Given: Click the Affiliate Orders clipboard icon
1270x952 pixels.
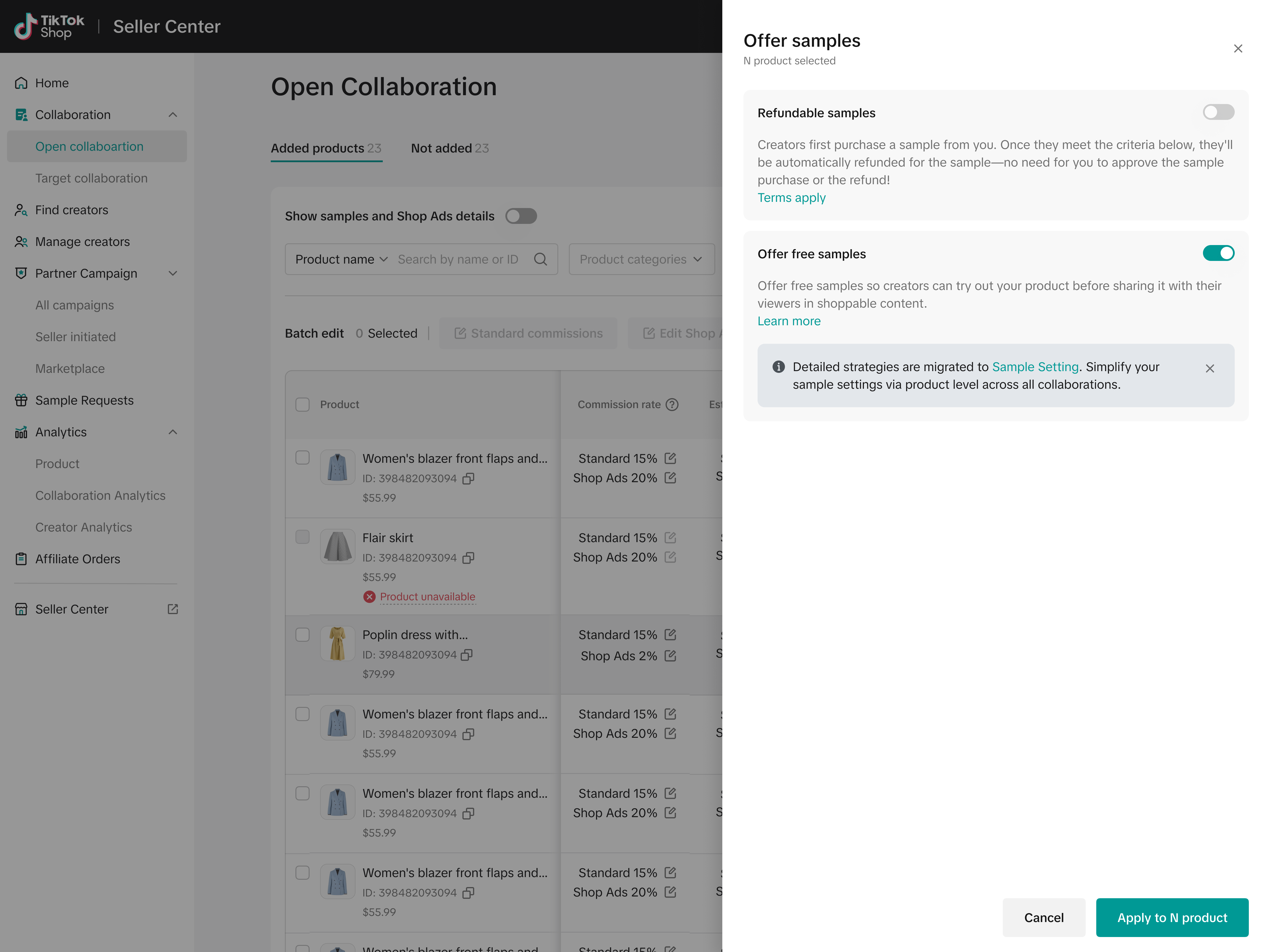Looking at the screenshot, I should point(21,559).
